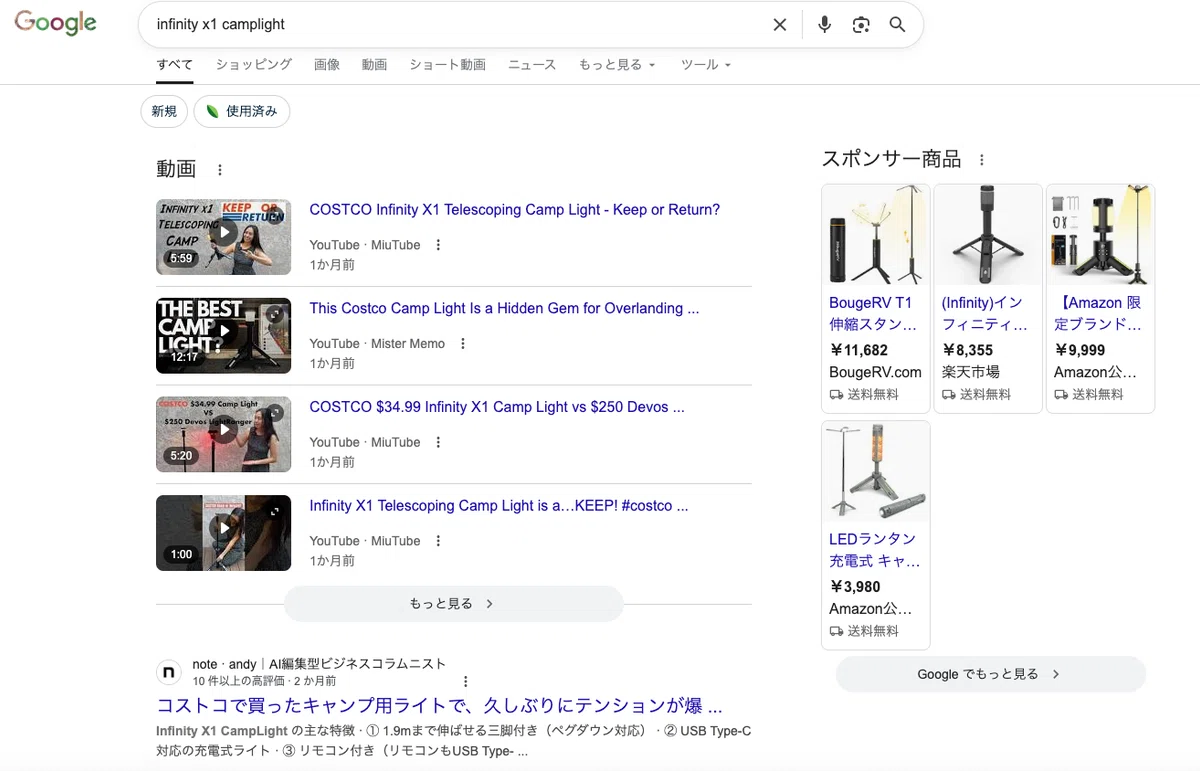Open This Costco Camp Light Hidden Gem link
The height and width of the screenshot is (771, 1200).
pos(504,308)
